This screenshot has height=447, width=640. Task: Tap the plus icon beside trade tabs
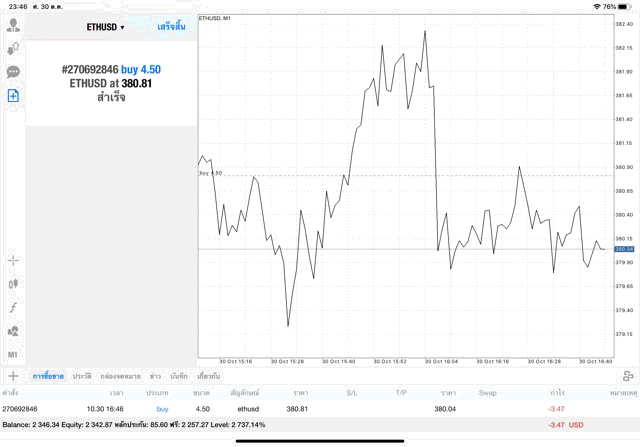[x=13, y=376]
